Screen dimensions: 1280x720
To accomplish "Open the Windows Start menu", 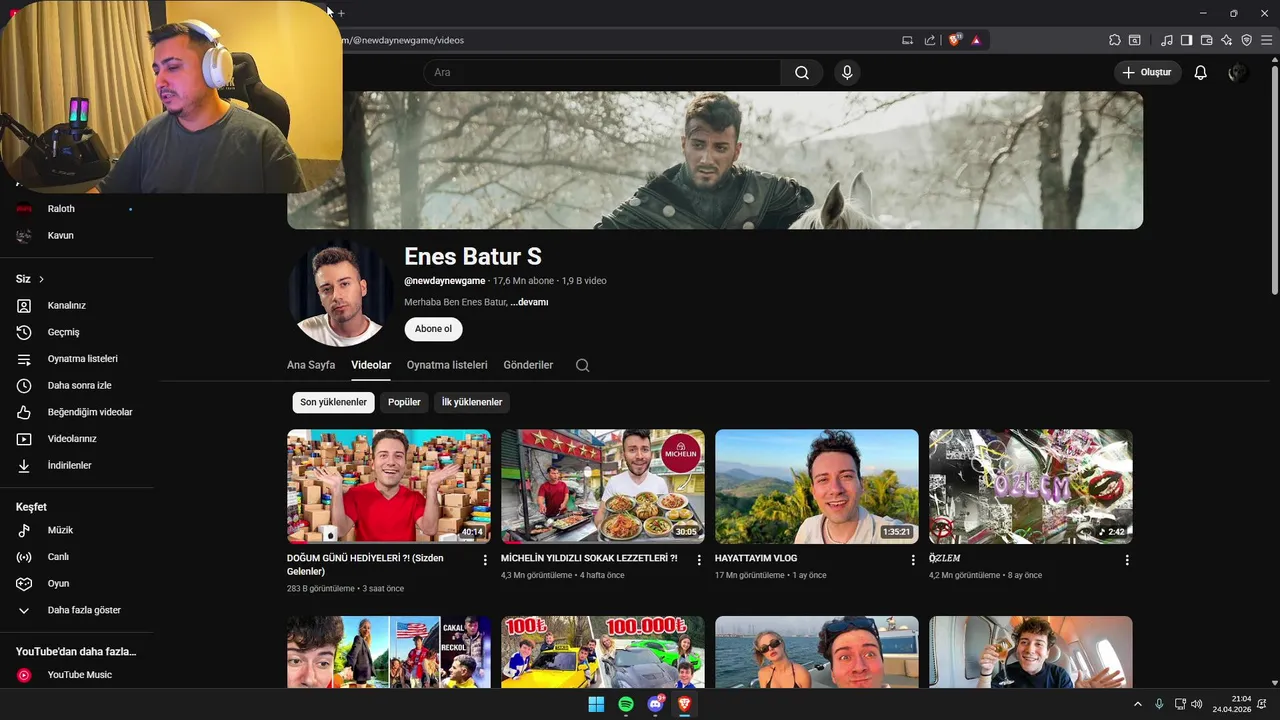I will click(596, 704).
